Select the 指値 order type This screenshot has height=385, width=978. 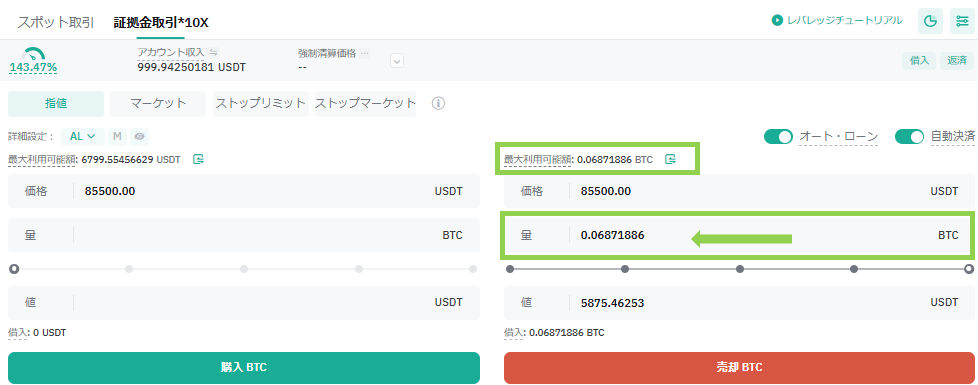(x=56, y=104)
